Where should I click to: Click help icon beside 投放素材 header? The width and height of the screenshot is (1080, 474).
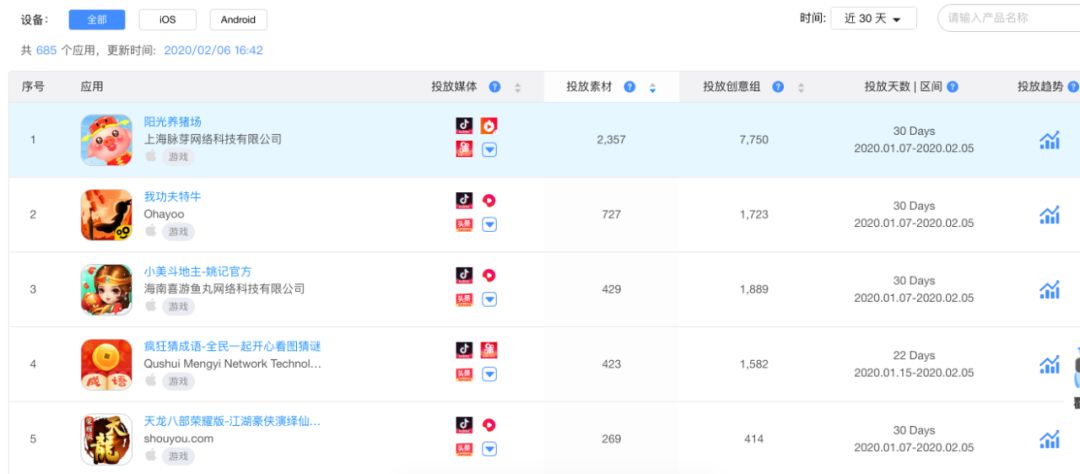tap(630, 87)
